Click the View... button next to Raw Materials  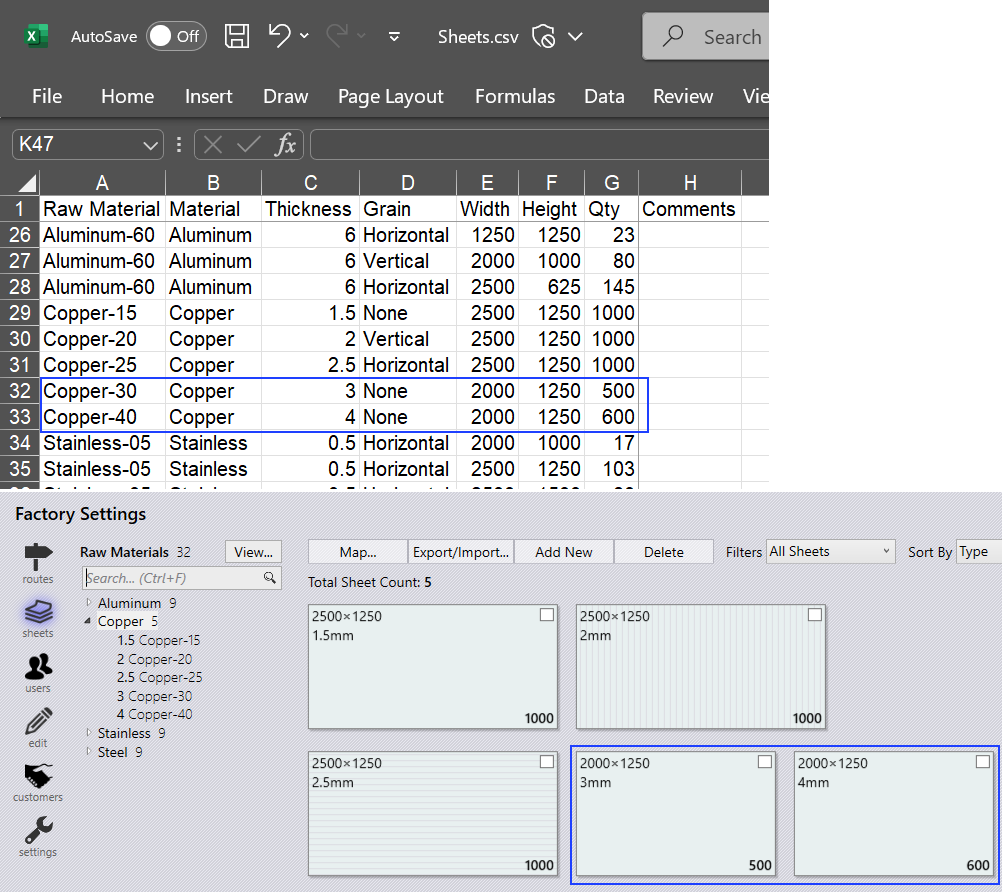(253, 552)
